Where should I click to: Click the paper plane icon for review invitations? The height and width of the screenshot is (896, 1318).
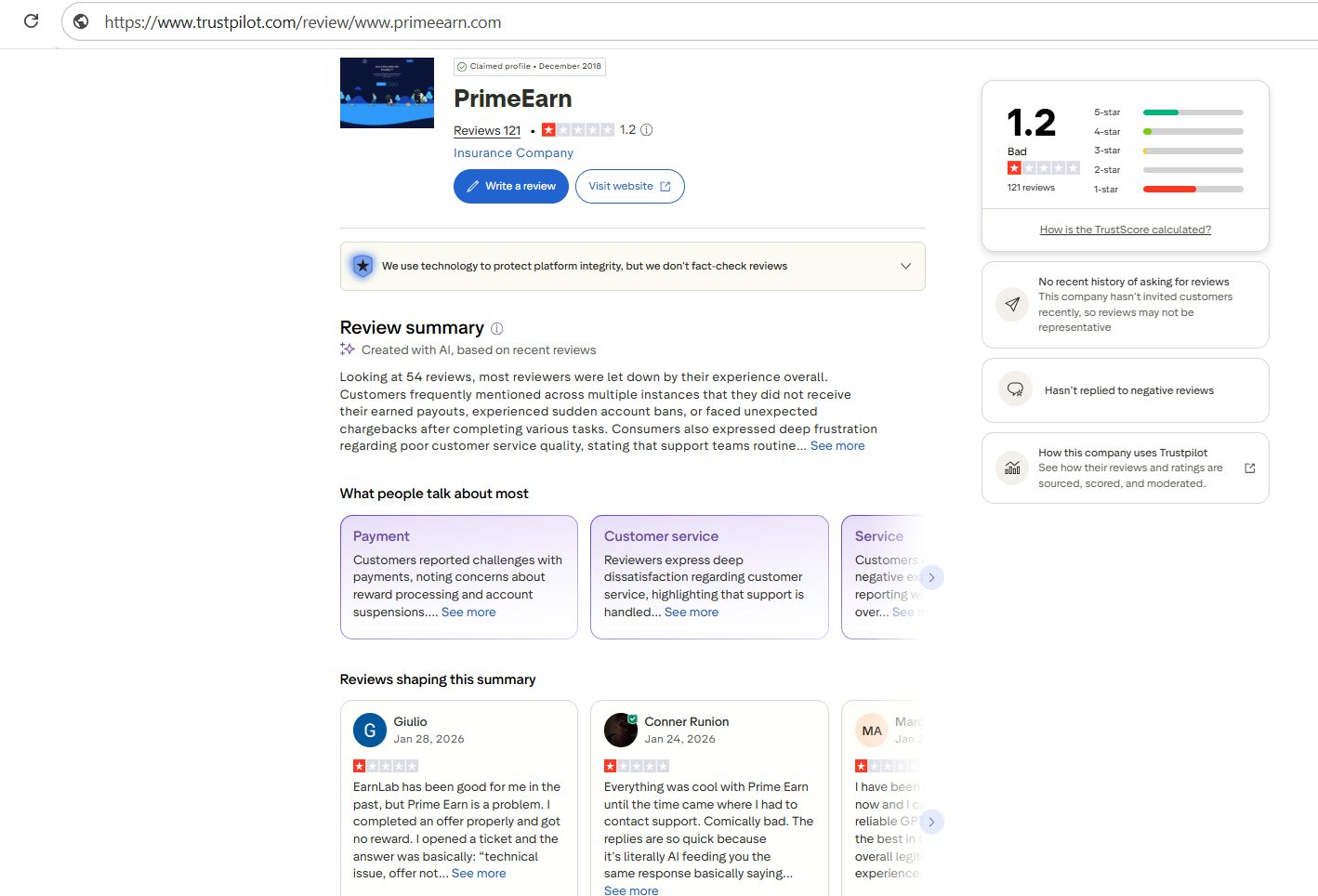point(1012,304)
